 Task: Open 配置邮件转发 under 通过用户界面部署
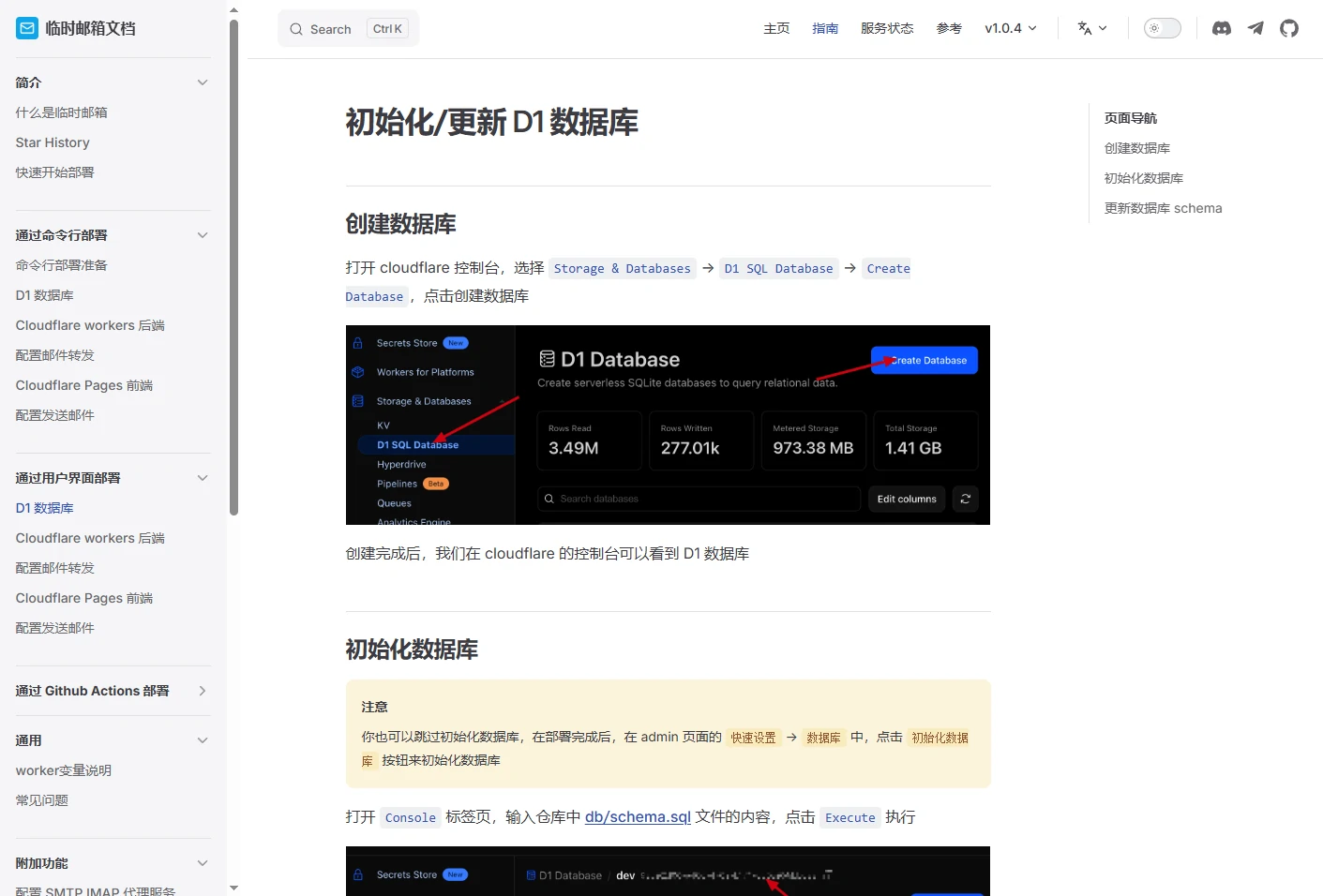(55, 568)
